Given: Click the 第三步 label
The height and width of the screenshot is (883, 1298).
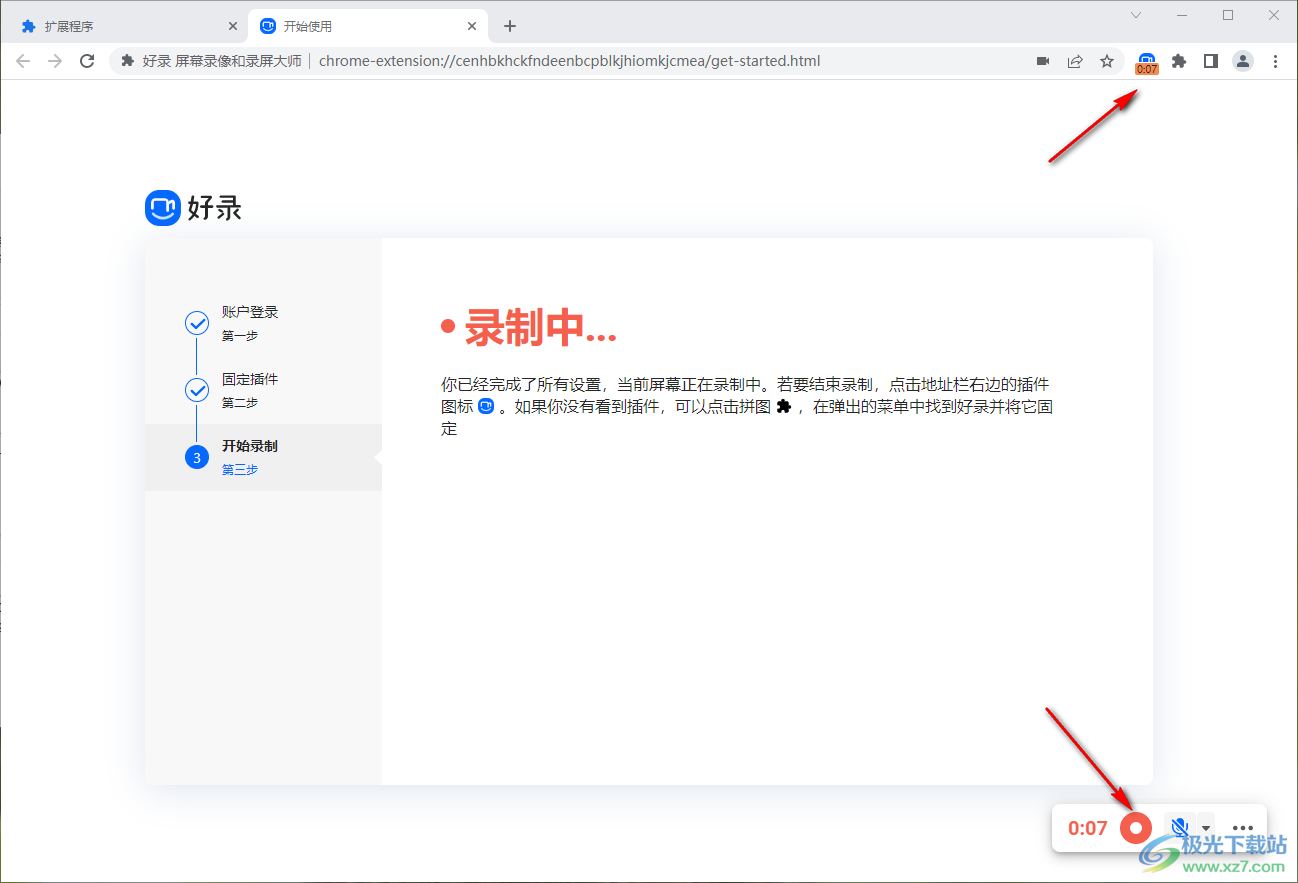Looking at the screenshot, I should pyautogui.click(x=240, y=470).
